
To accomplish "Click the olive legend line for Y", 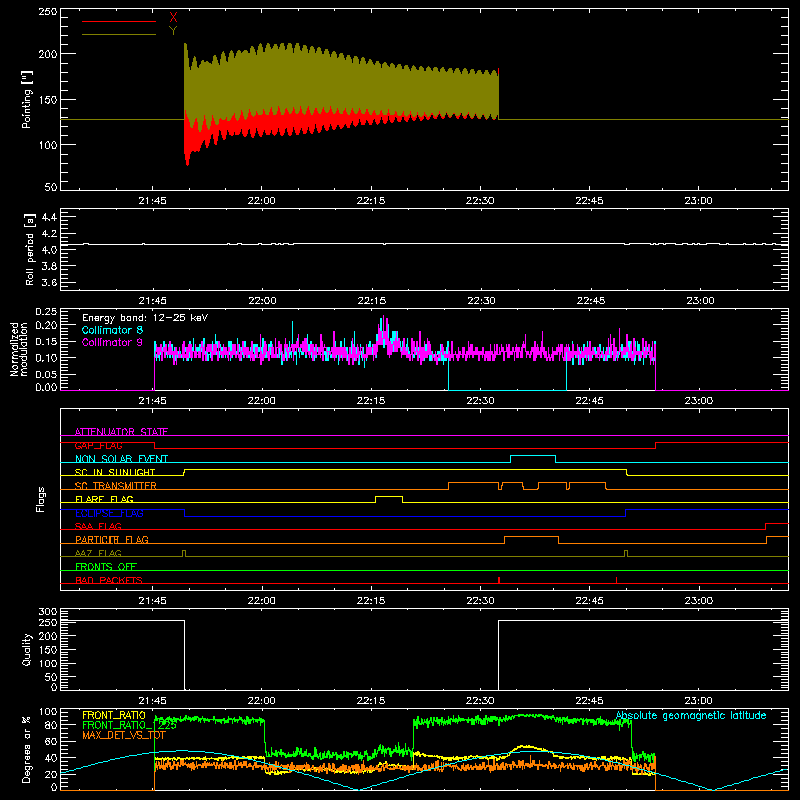I will click(x=119, y=35).
